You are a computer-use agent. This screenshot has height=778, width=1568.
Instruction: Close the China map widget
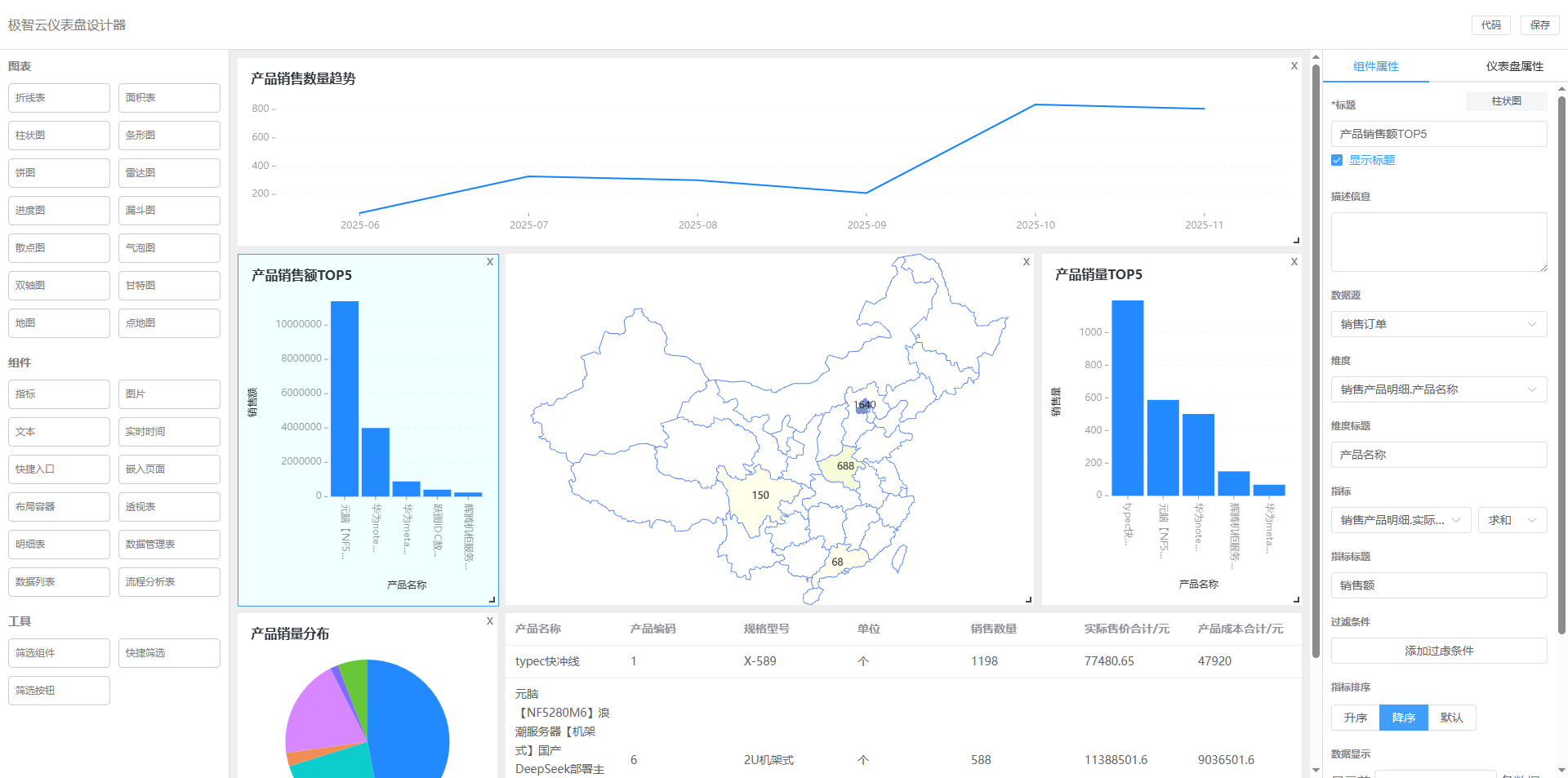point(1027,262)
